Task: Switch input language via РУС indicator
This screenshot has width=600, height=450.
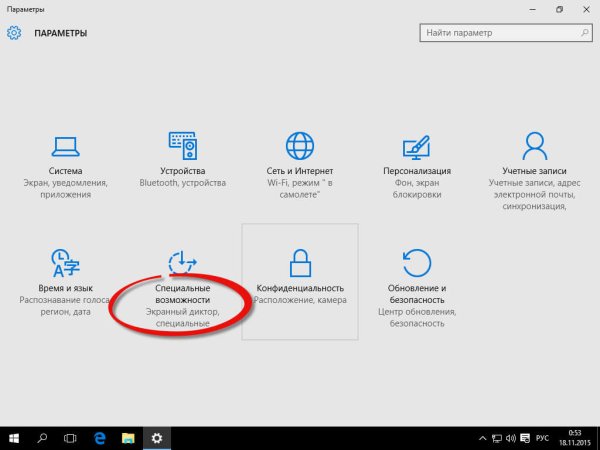Action: pyautogui.click(x=542, y=439)
